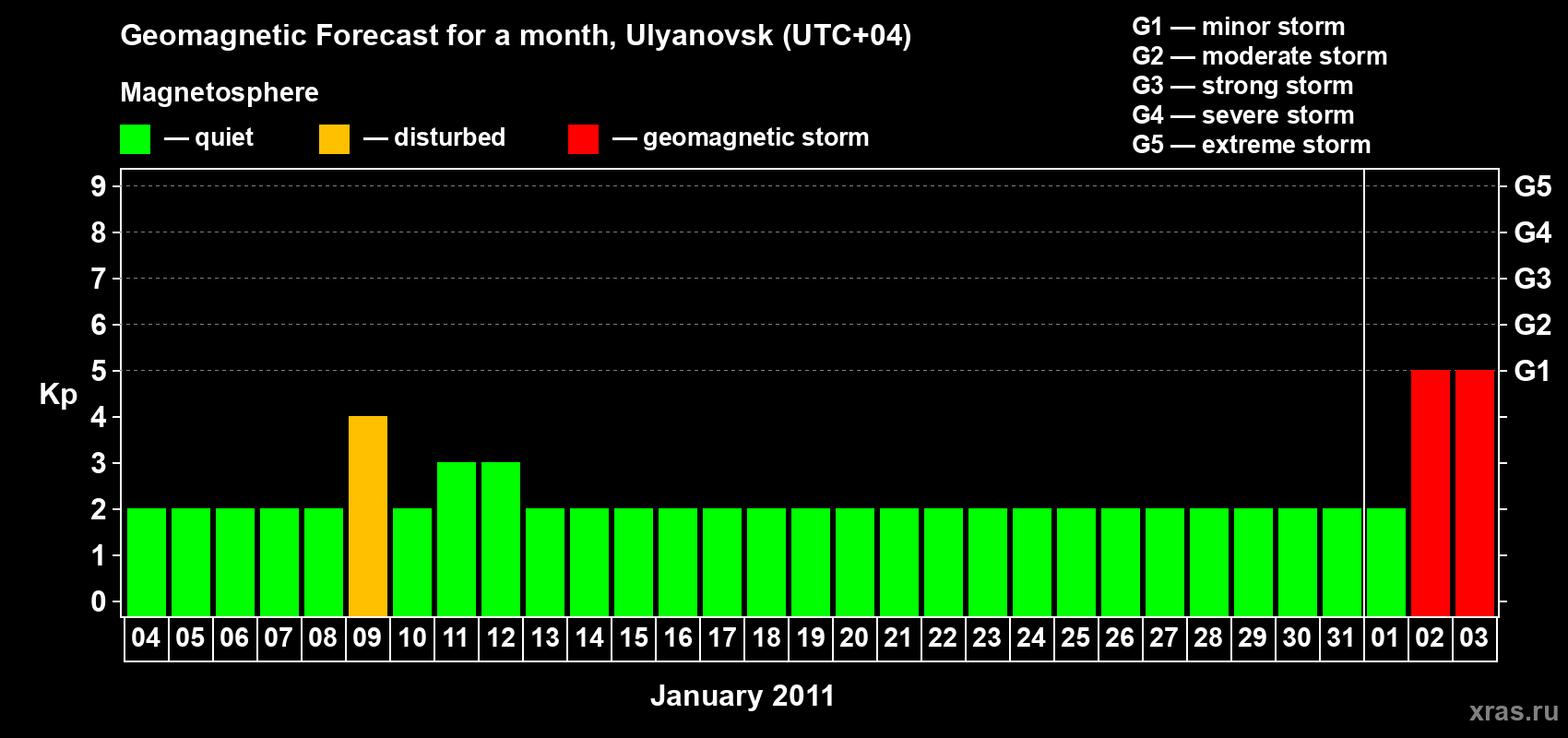
Task: Click the date label 09
Action: 367,638
